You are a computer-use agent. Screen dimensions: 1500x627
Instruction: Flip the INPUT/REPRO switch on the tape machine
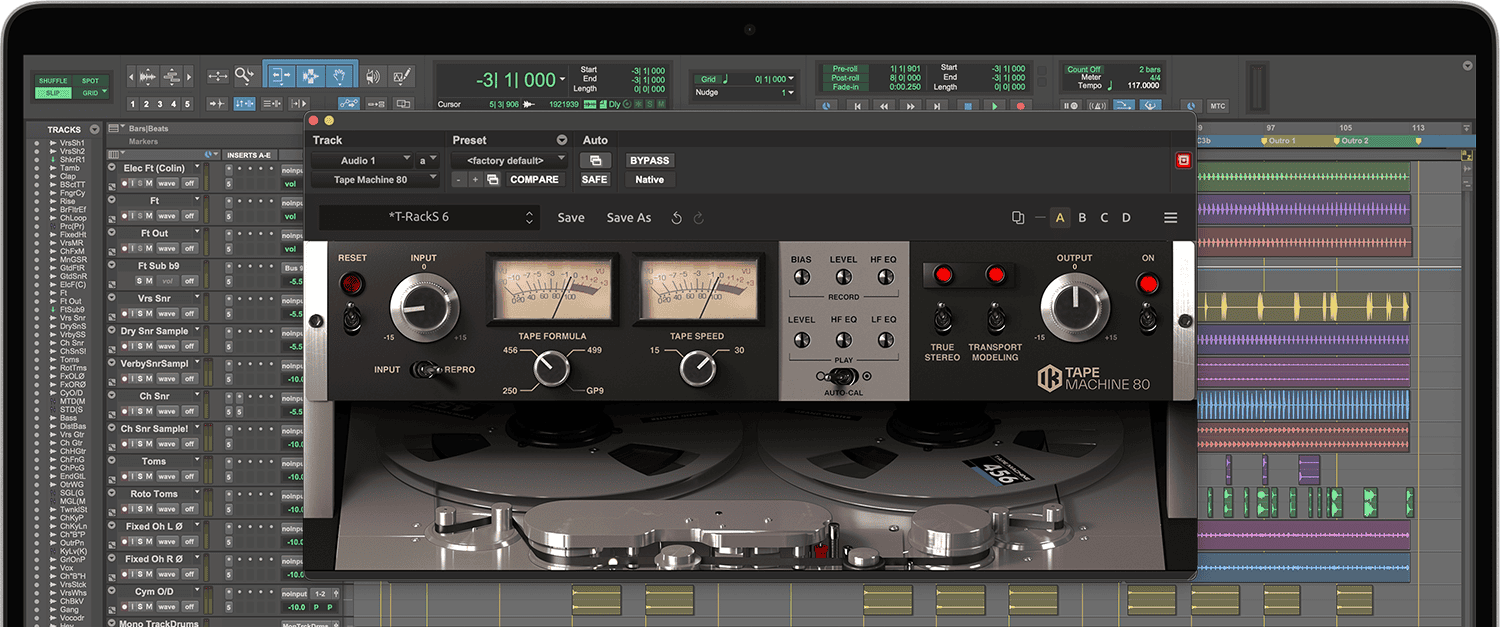click(x=427, y=369)
